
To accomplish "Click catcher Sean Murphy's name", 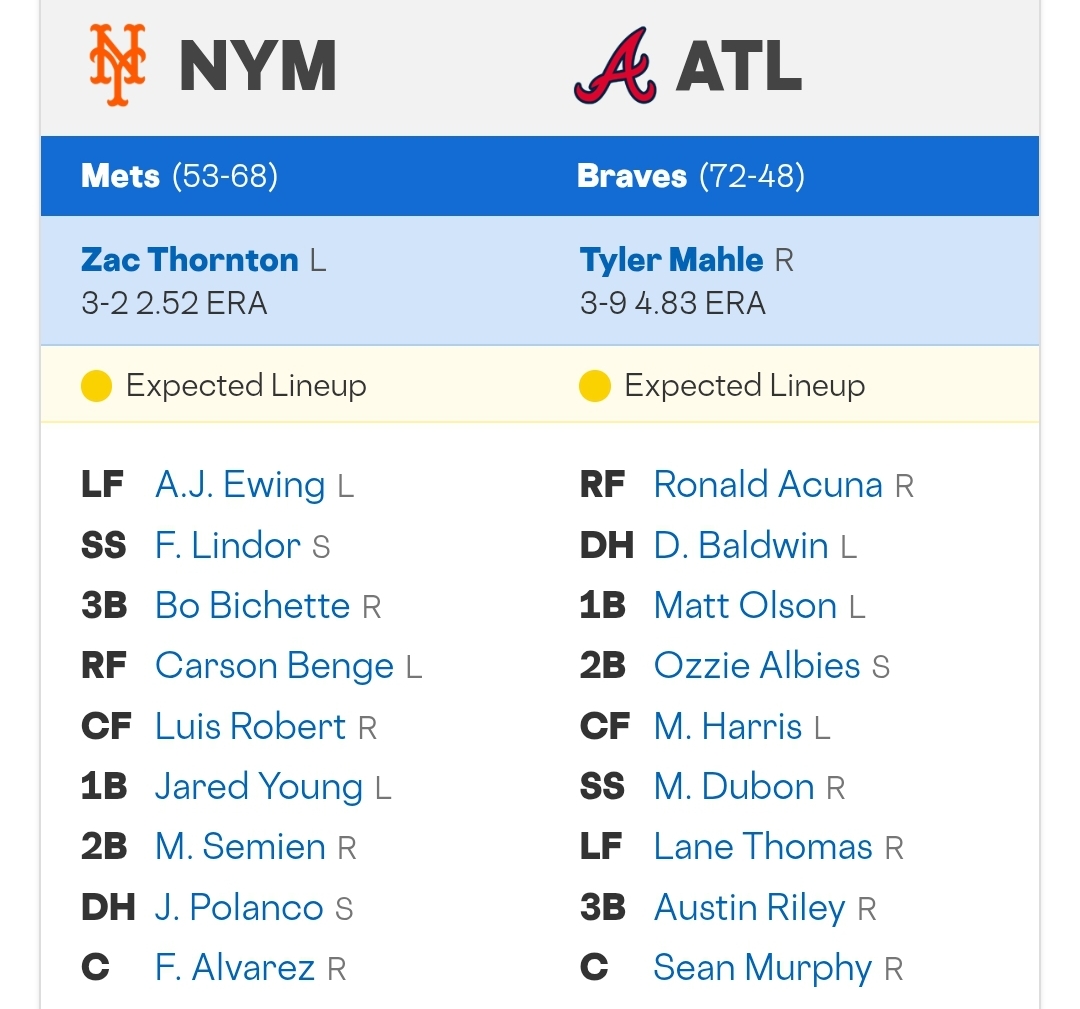I will 762,968.
